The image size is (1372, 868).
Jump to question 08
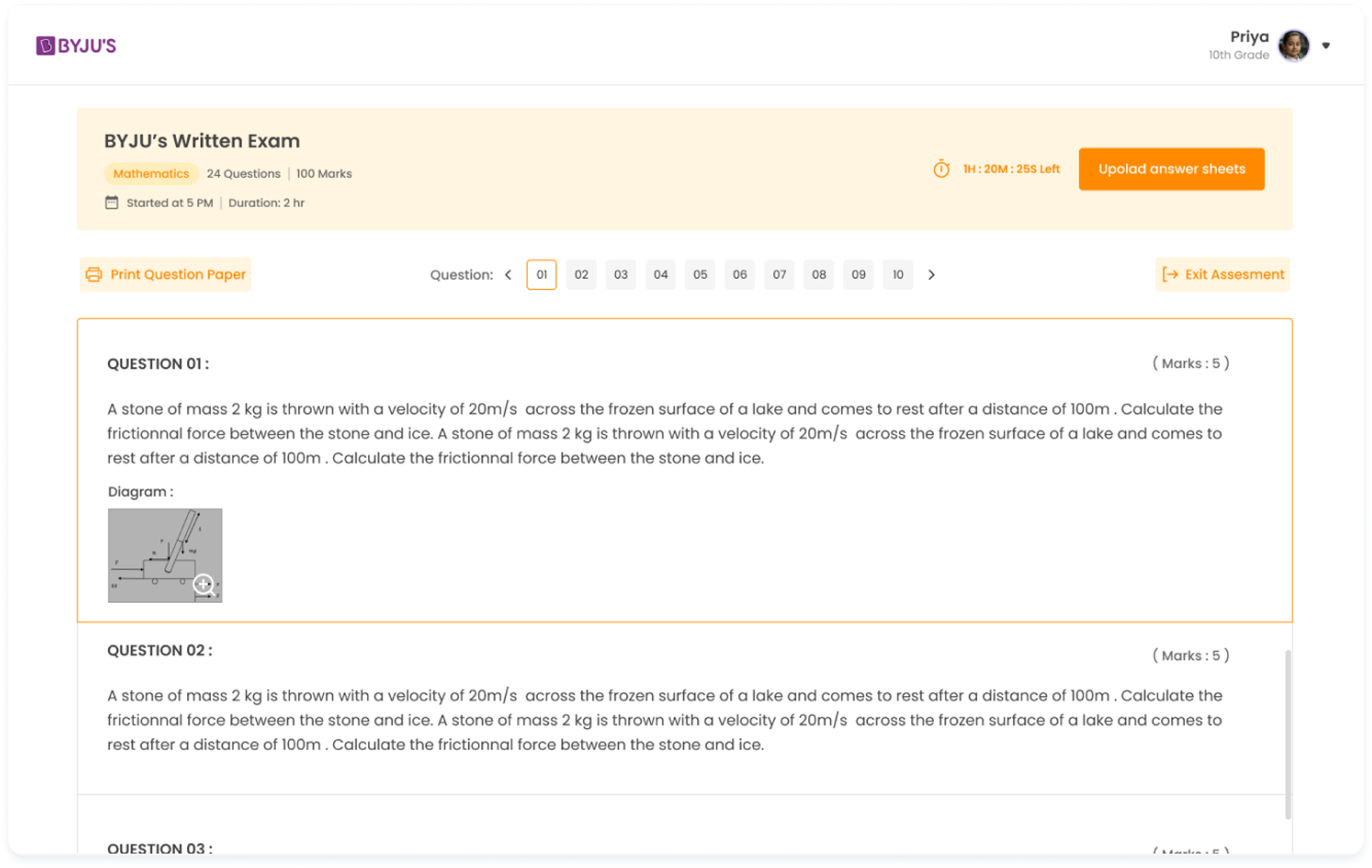pos(819,275)
